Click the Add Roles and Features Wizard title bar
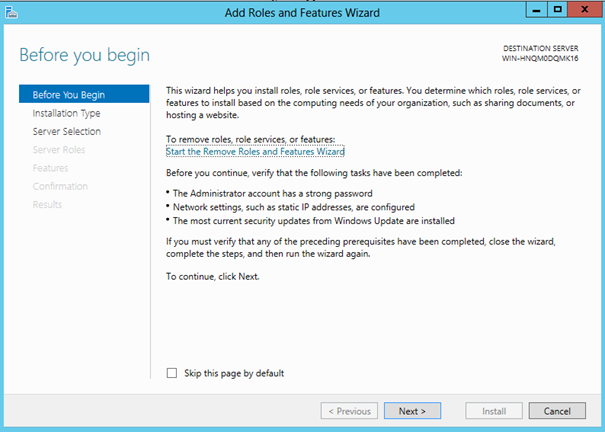This screenshot has width=605, height=432. pyautogui.click(x=300, y=12)
